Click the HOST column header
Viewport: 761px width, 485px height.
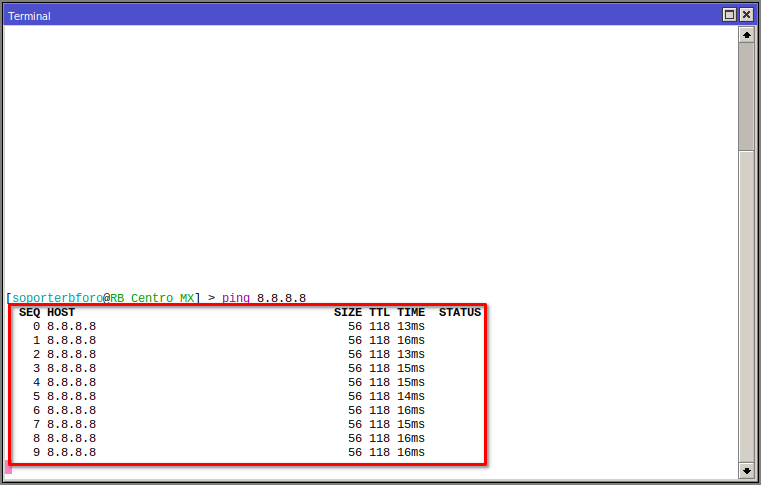coord(61,313)
